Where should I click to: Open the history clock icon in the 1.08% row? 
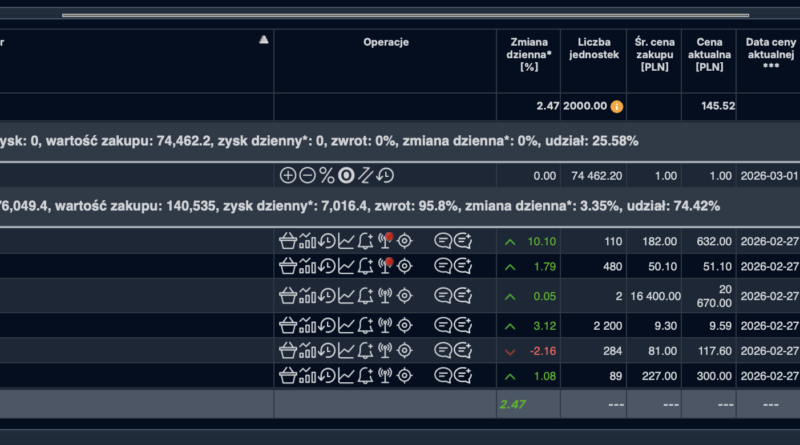pyautogui.click(x=326, y=375)
